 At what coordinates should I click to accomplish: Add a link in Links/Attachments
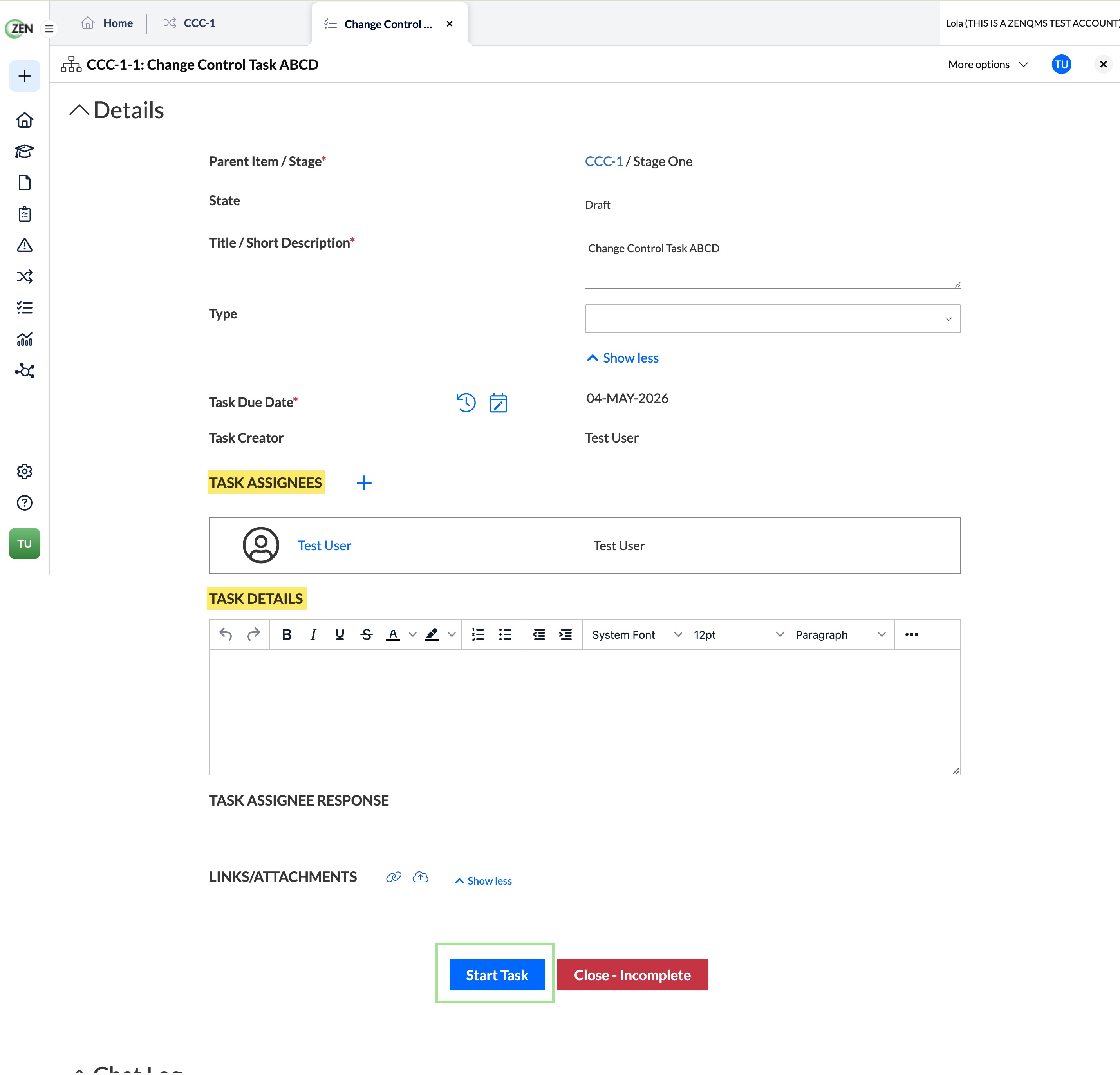coord(394,877)
